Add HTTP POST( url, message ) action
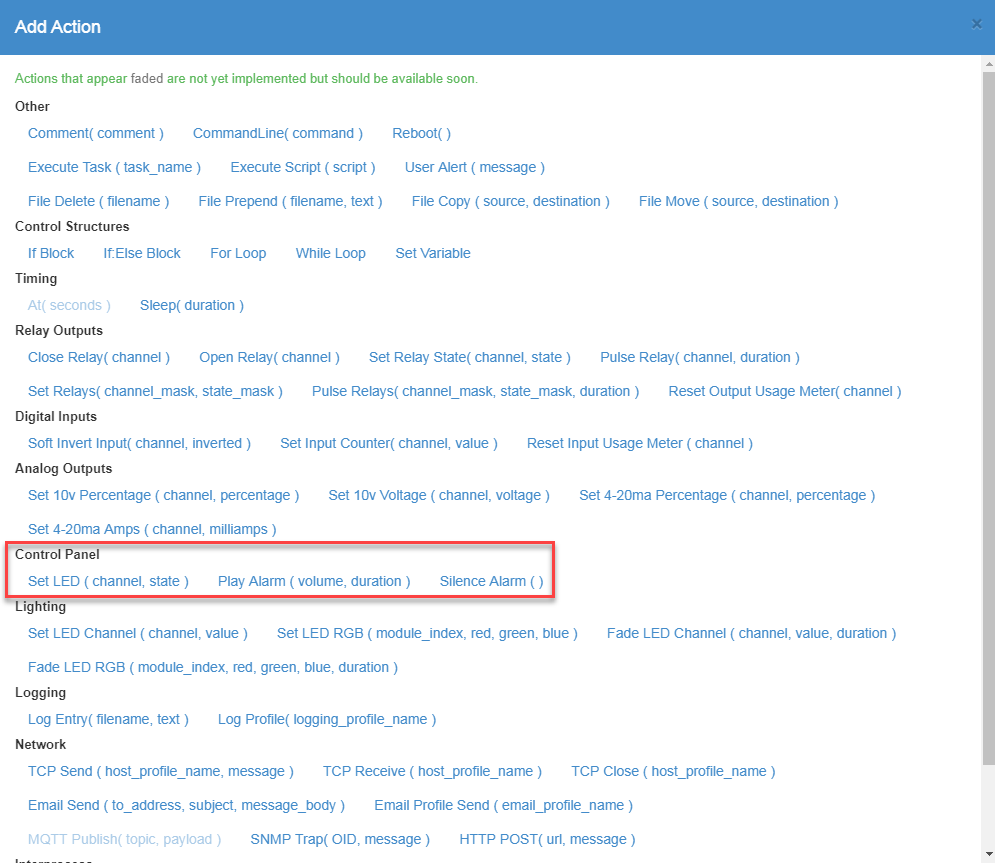The width and height of the screenshot is (995, 864). click(x=547, y=839)
